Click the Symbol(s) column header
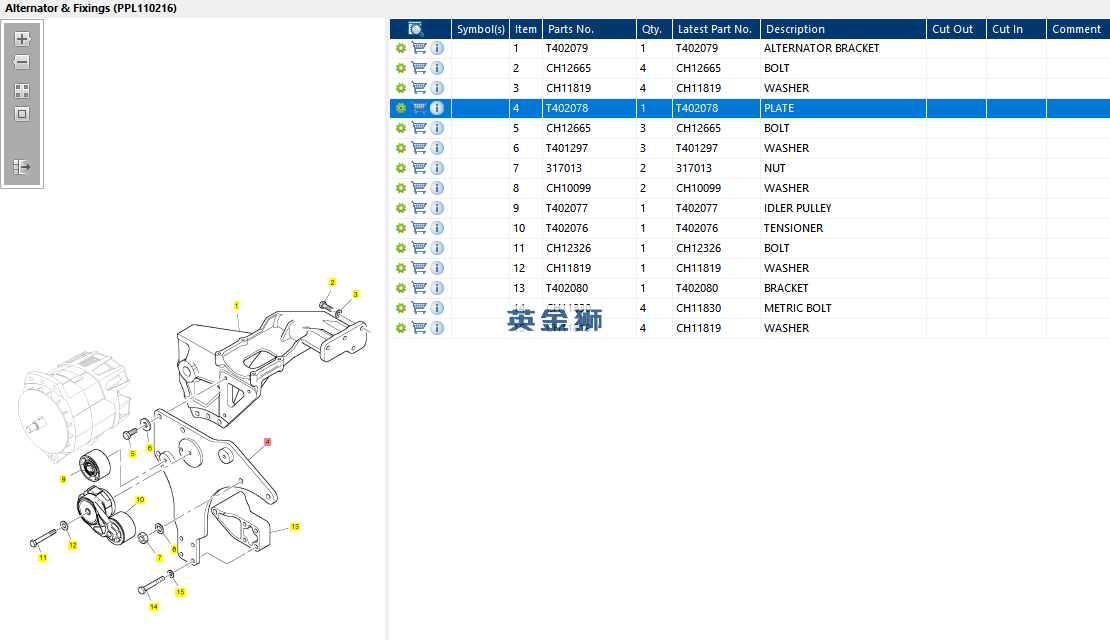 [481, 29]
